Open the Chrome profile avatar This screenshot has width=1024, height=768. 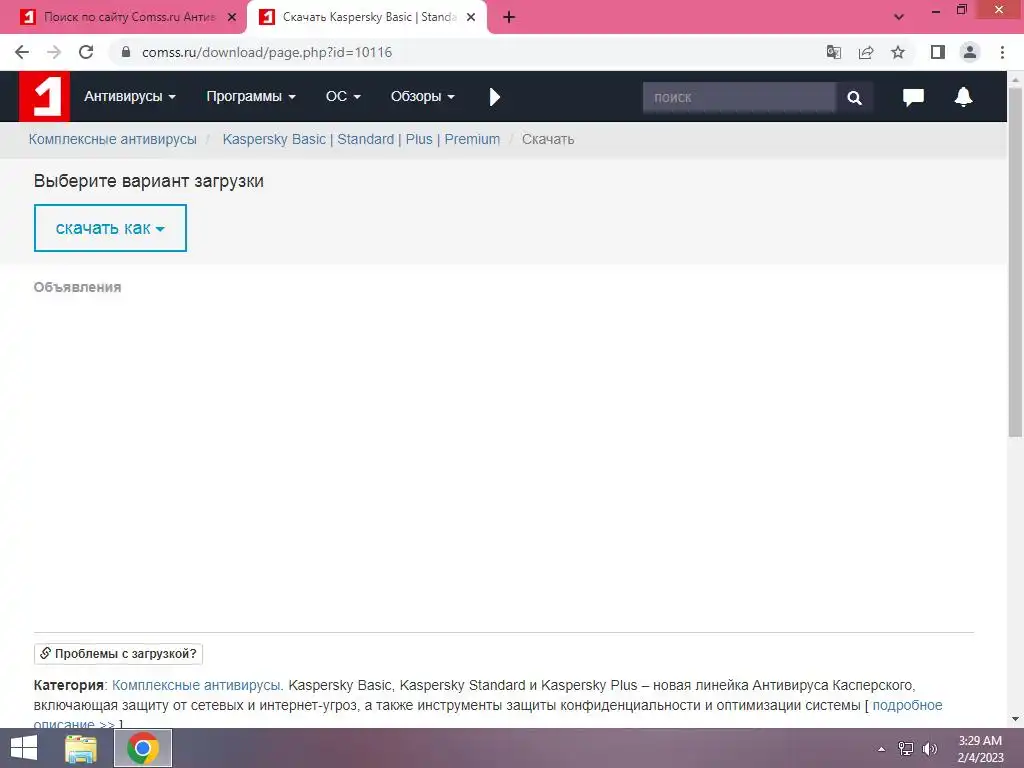(970, 52)
